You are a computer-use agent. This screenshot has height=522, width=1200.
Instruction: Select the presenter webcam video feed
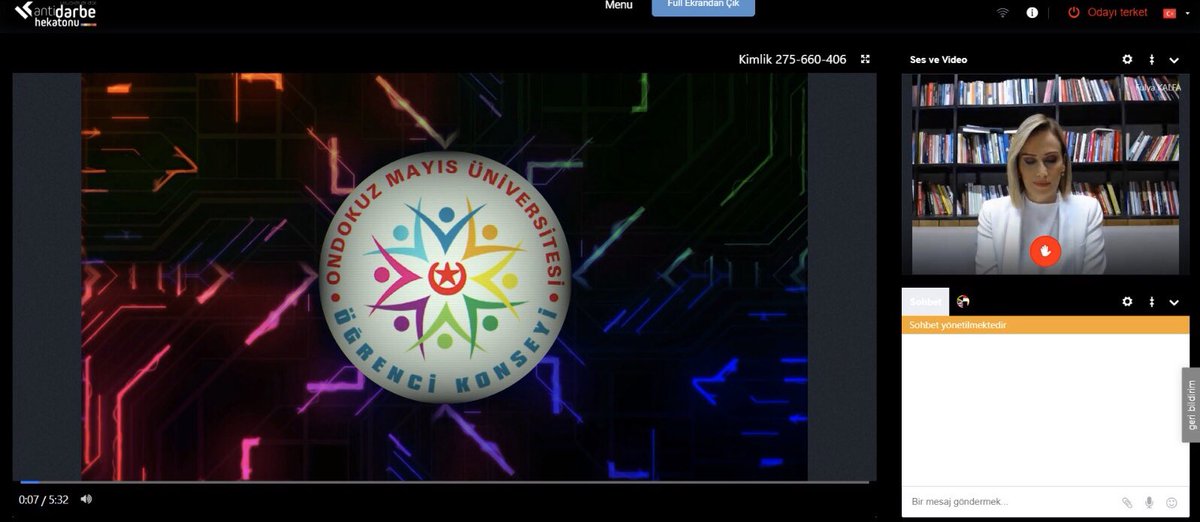point(1046,174)
